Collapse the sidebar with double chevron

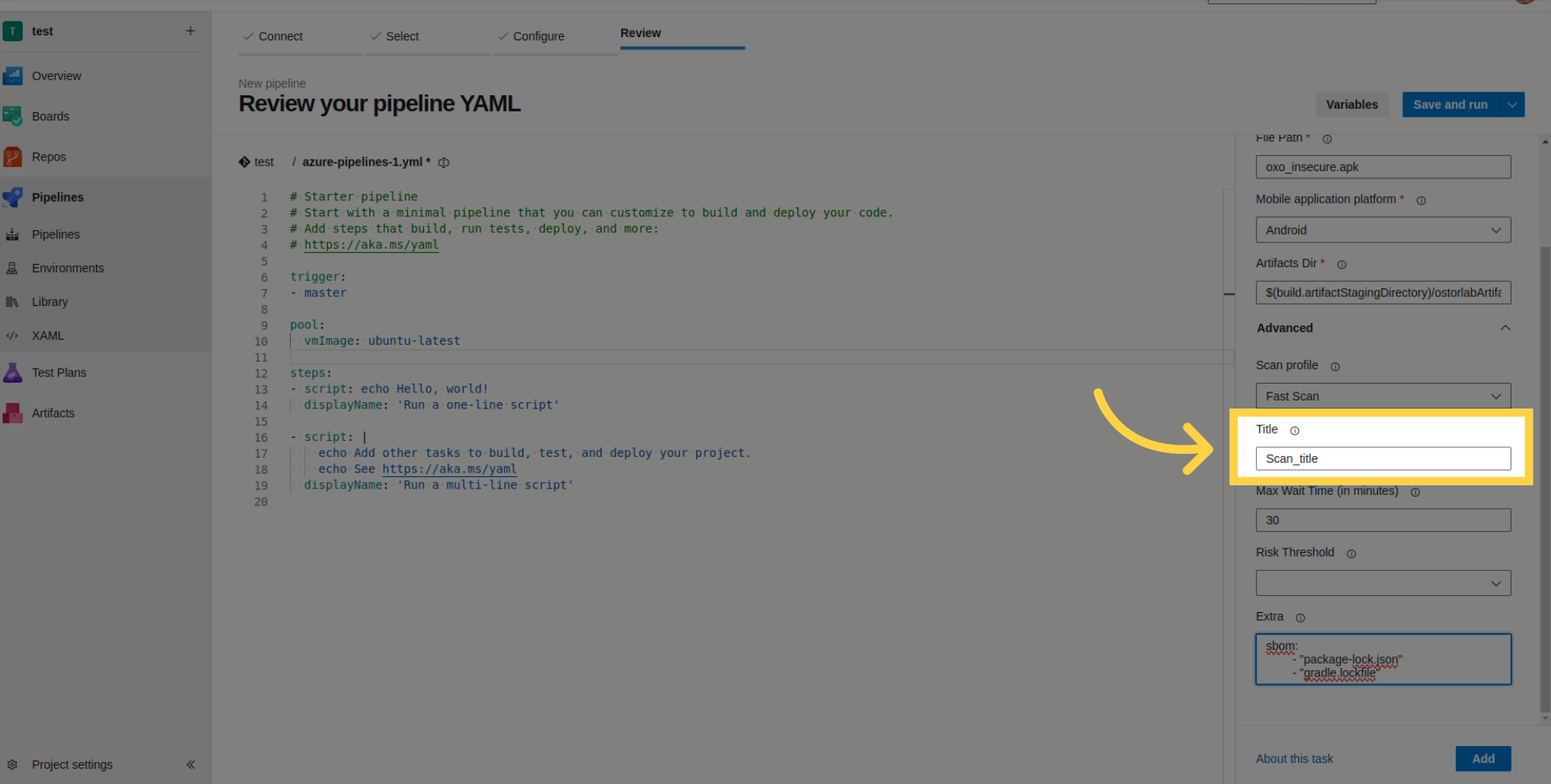click(x=191, y=765)
